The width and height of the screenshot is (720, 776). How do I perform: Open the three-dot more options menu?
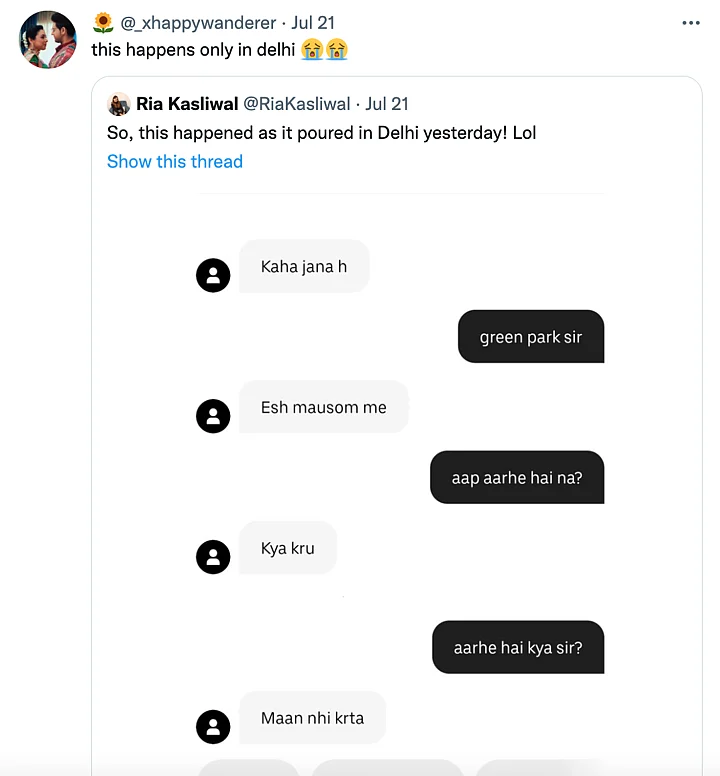pyautogui.click(x=691, y=23)
